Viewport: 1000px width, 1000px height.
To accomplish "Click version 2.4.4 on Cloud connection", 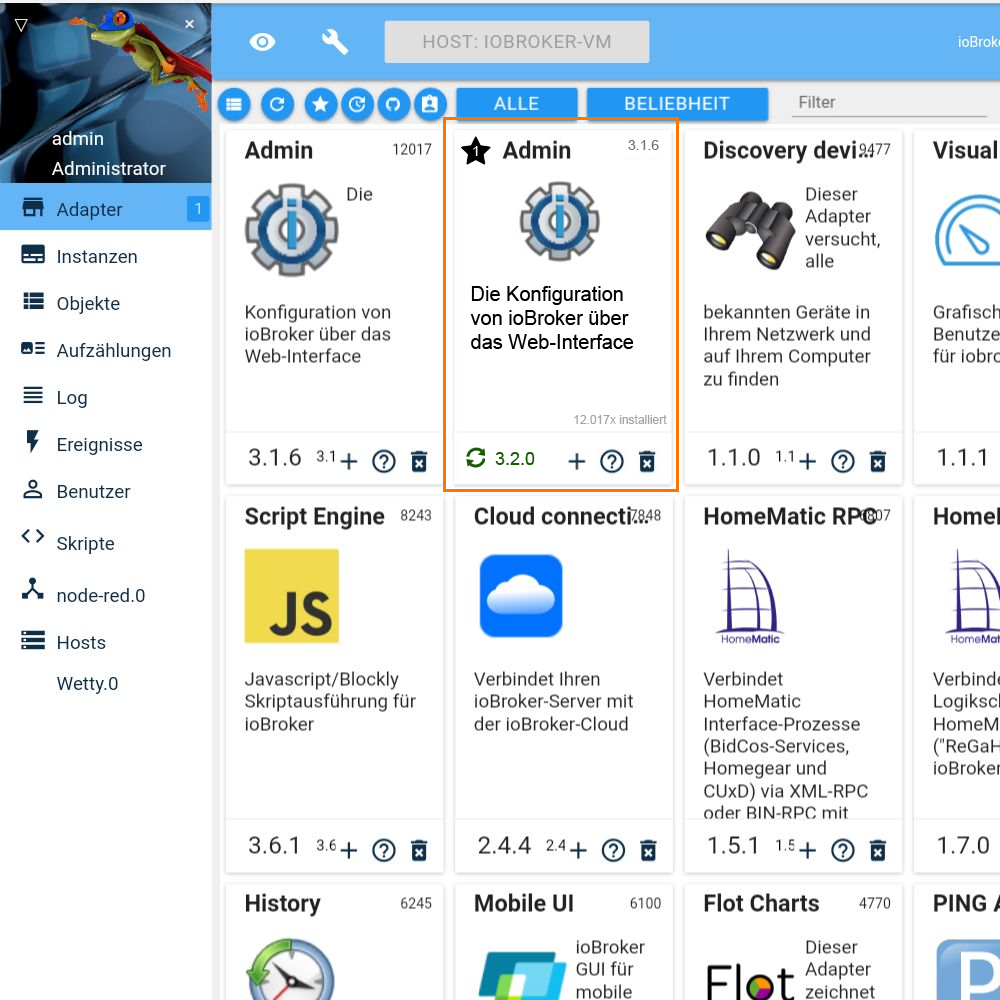I will 504,845.
